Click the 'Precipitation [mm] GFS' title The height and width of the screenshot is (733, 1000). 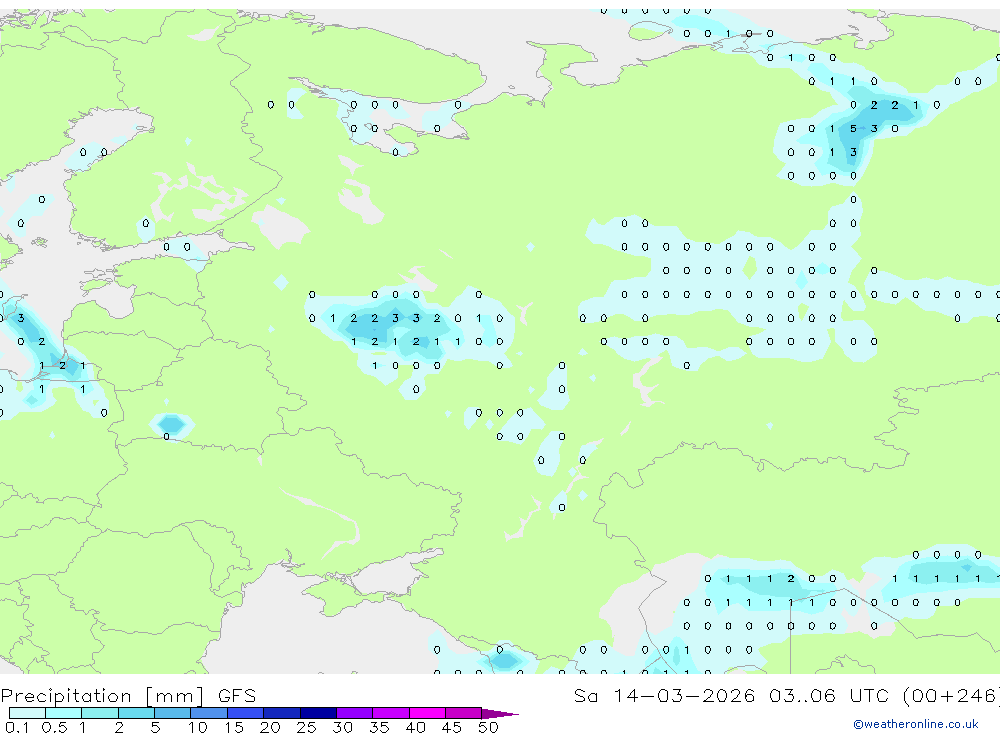point(128,695)
